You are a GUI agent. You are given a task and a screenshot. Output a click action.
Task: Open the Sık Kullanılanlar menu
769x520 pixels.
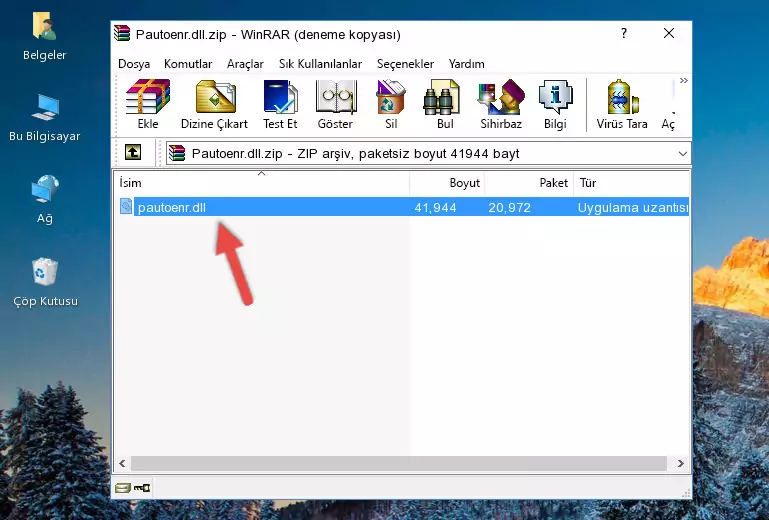click(x=320, y=64)
